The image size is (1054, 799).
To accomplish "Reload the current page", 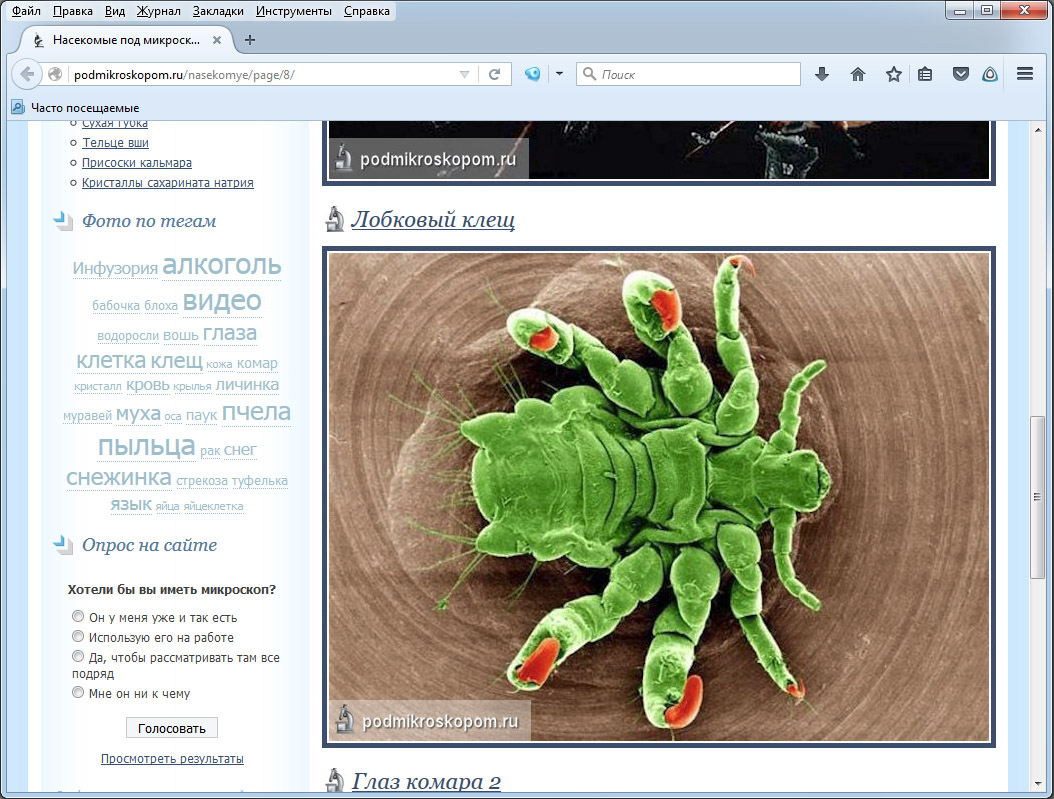I will (x=494, y=74).
